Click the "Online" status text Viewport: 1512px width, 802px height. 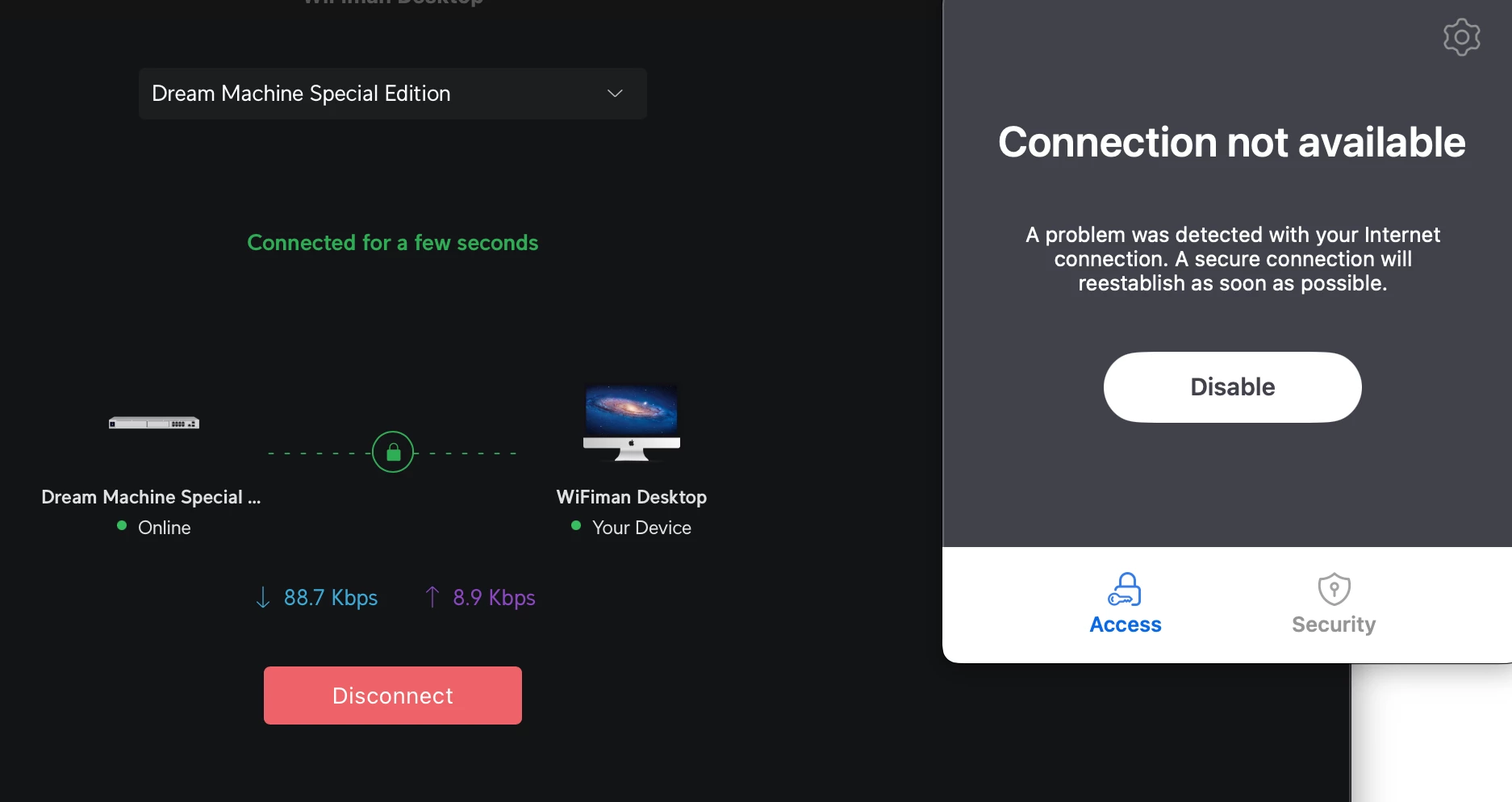165,528
